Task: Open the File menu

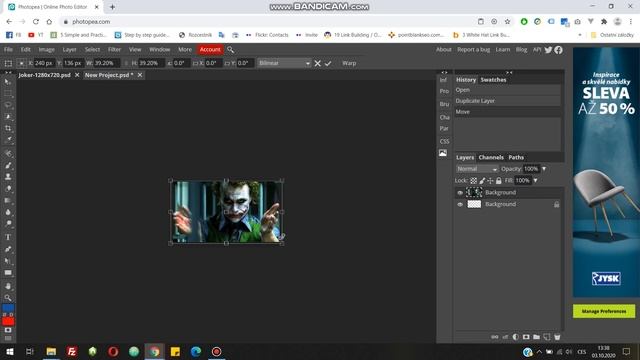Action: point(8,49)
